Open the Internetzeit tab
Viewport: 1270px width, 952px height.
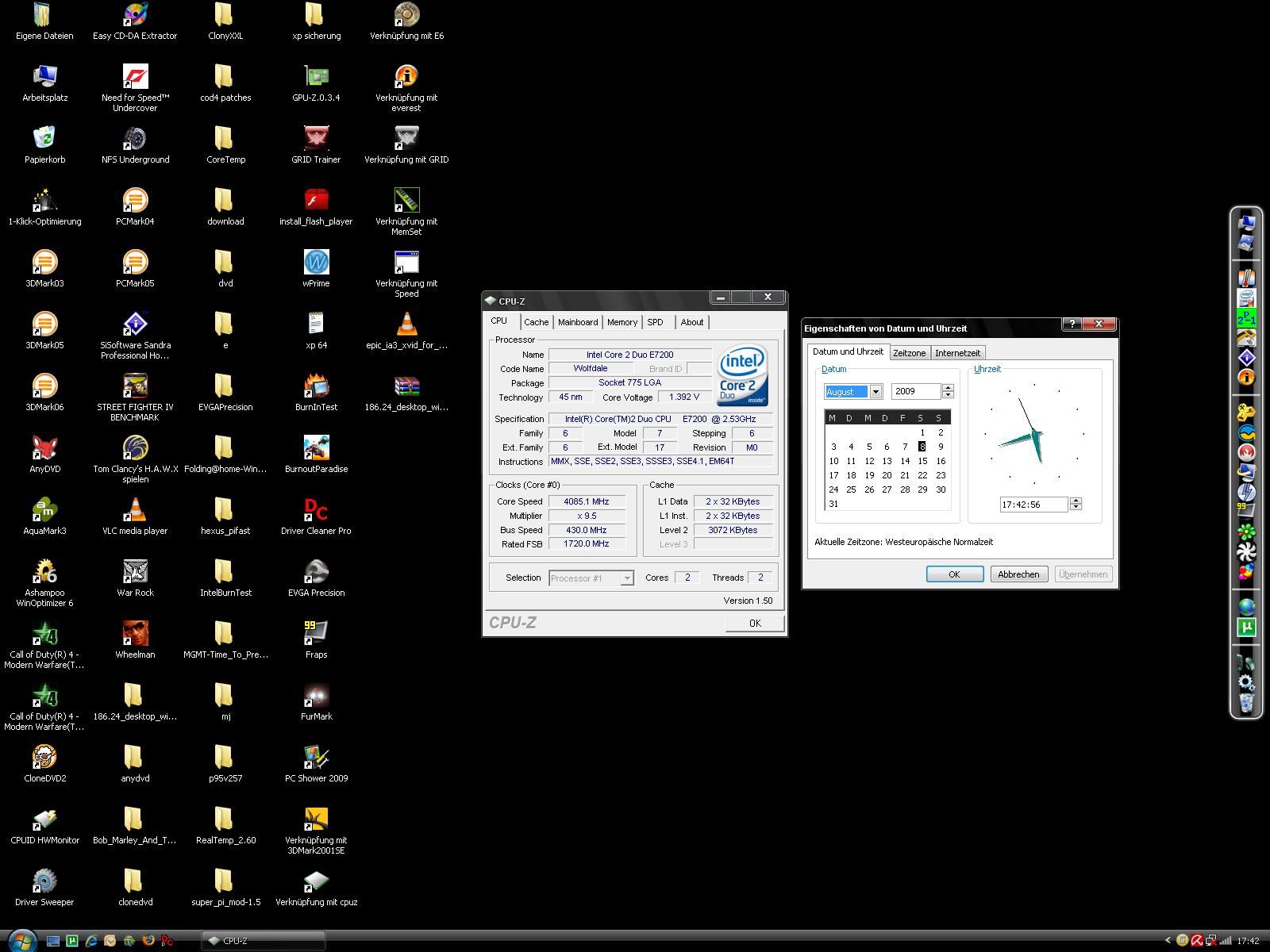tap(957, 353)
